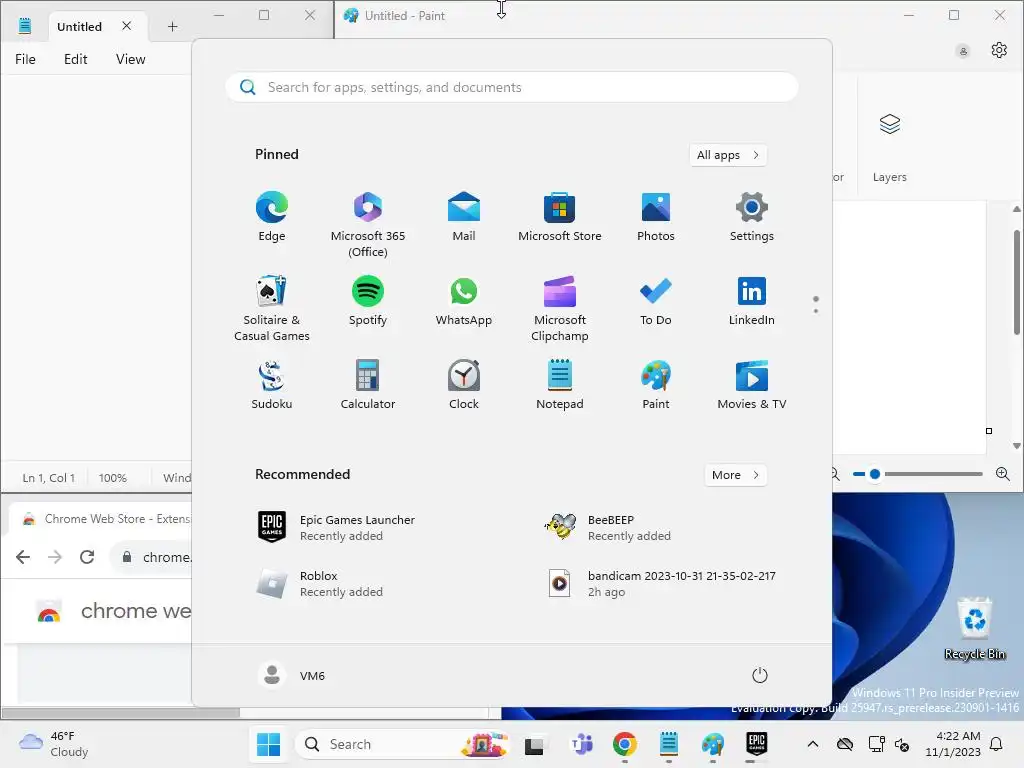
Task: Add a new tab in Notepad
Action: click(x=172, y=27)
